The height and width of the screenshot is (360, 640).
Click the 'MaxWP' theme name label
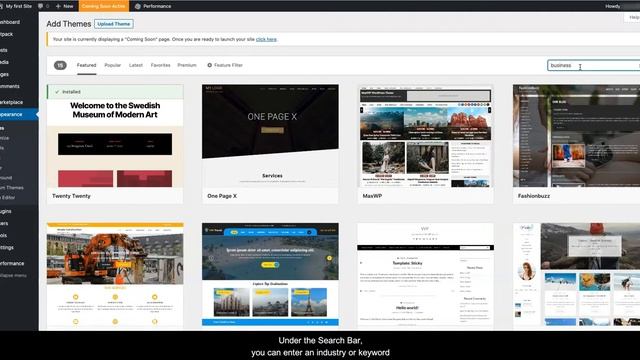372,196
